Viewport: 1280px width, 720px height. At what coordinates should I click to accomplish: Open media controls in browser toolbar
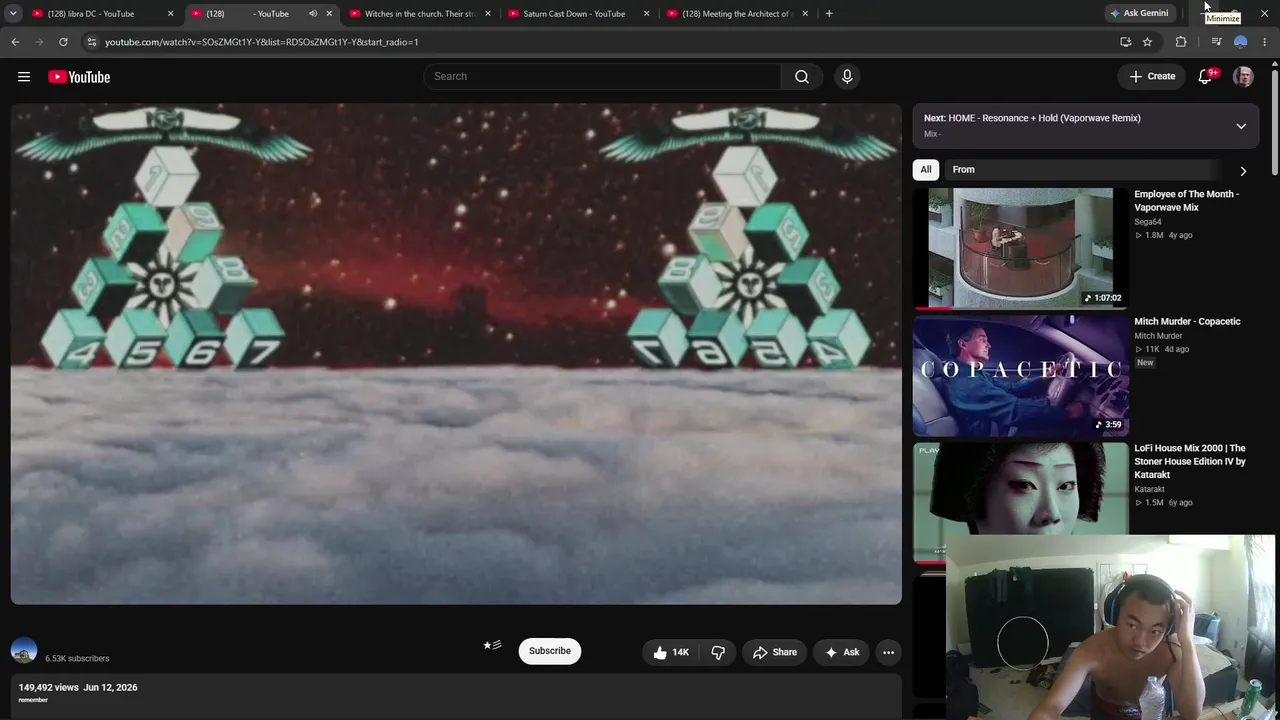point(1216,42)
